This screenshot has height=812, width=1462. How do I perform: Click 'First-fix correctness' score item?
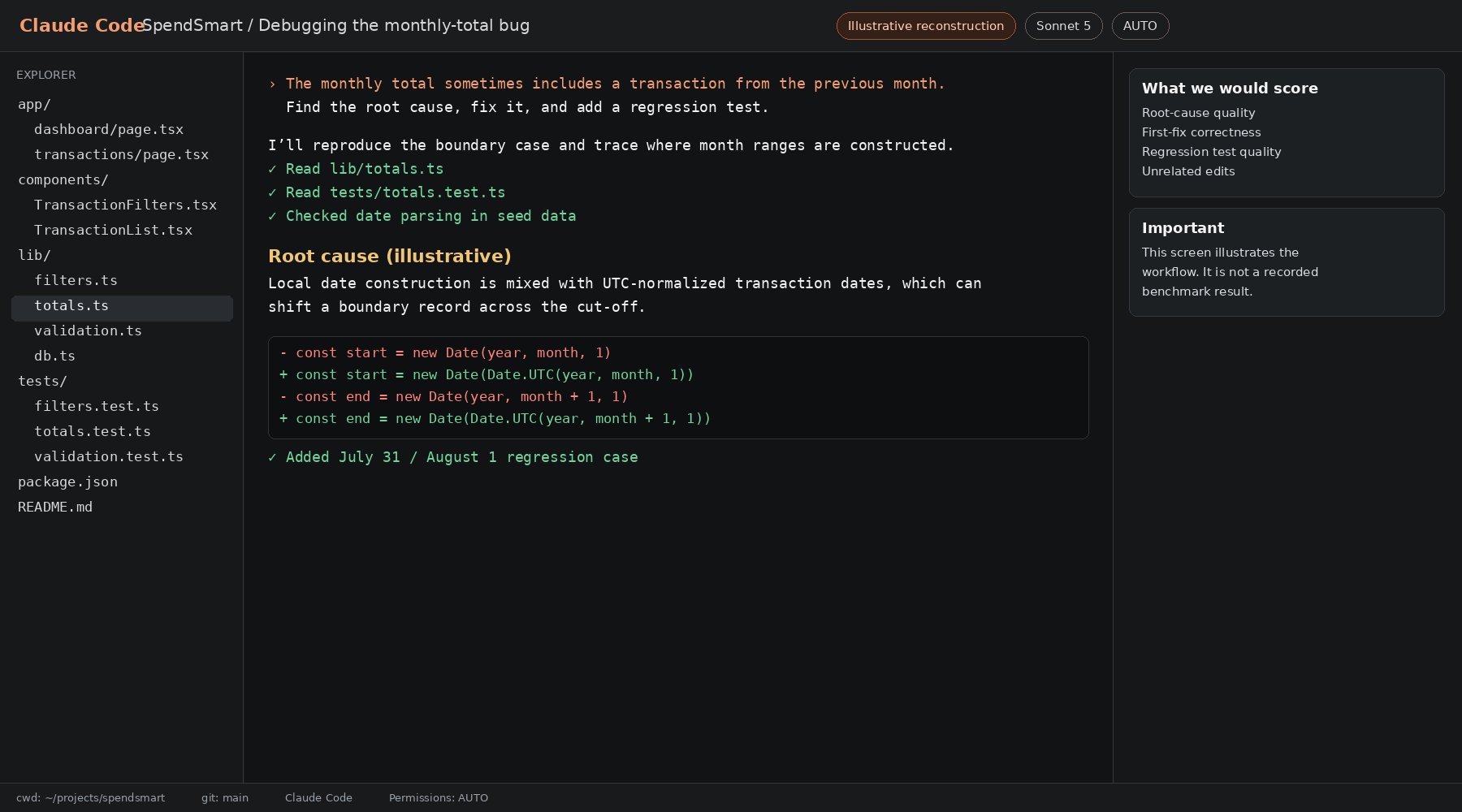(x=1201, y=132)
